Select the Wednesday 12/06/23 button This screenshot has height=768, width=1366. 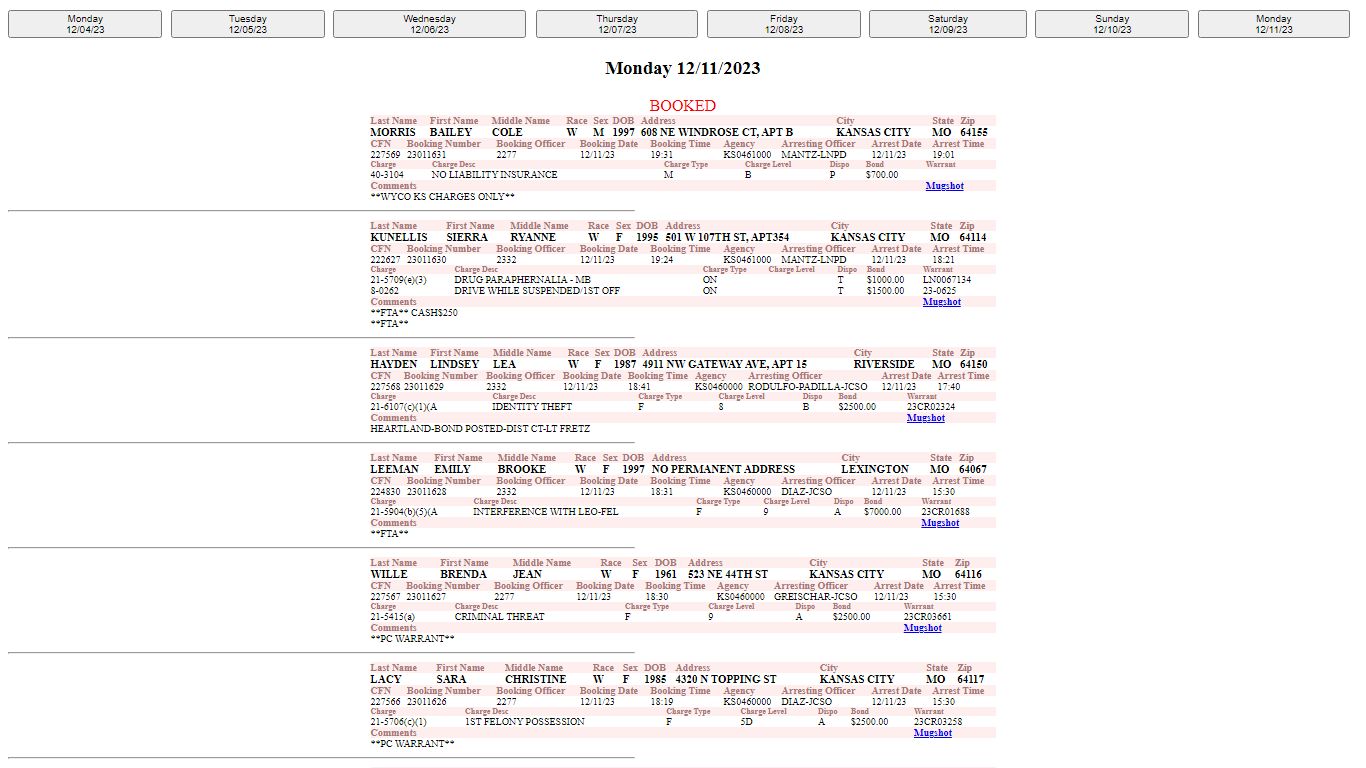click(x=430, y=24)
